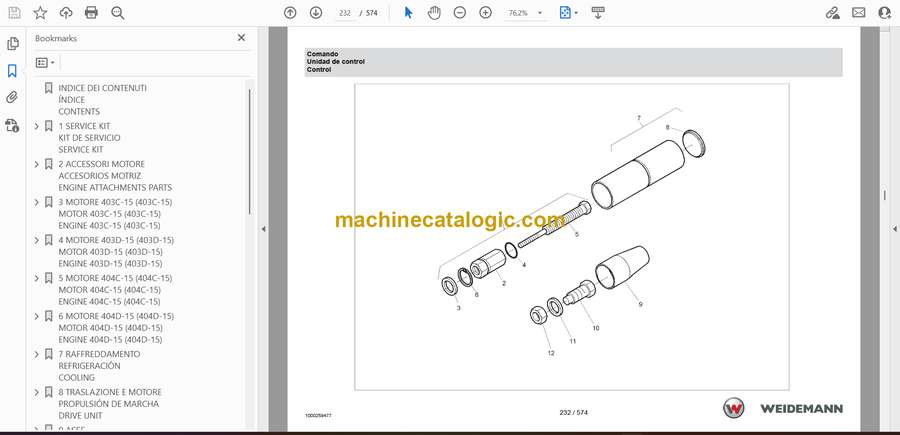This screenshot has width=900, height=435.
Task: Open the share with others person icon
Action: [x=885, y=13]
